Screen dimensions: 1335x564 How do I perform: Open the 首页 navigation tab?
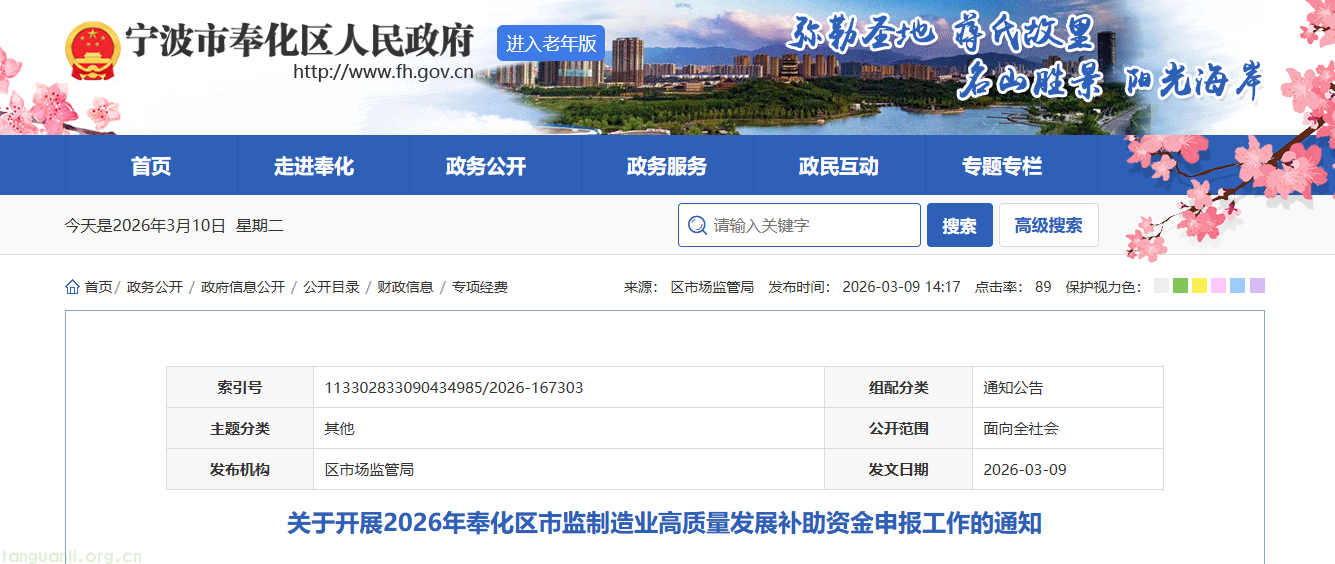151,166
